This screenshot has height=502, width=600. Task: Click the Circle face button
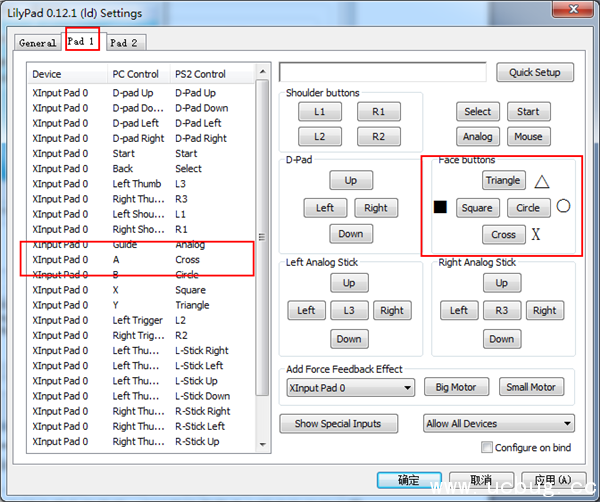(x=528, y=208)
